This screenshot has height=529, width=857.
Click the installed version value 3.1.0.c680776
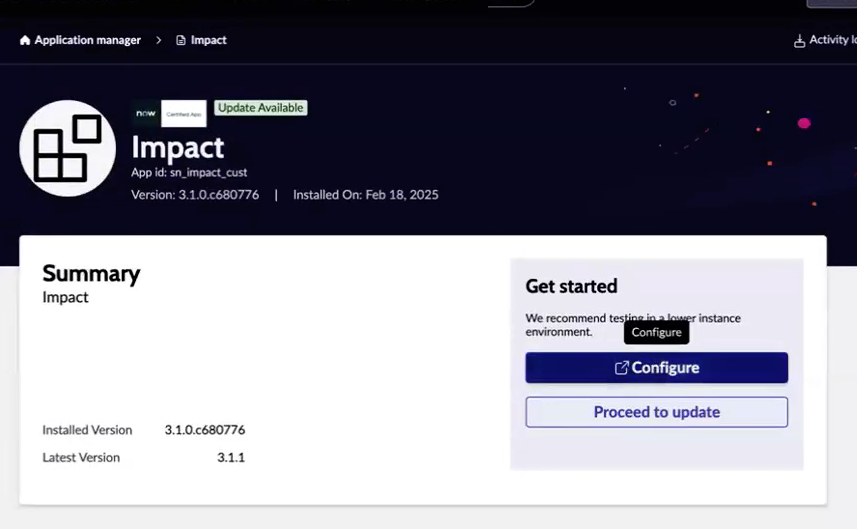tap(205, 430)
